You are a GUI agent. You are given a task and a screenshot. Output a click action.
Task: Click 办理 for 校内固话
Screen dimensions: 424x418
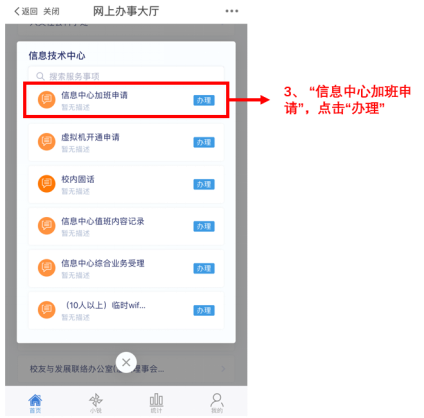[x=204, y=184]
